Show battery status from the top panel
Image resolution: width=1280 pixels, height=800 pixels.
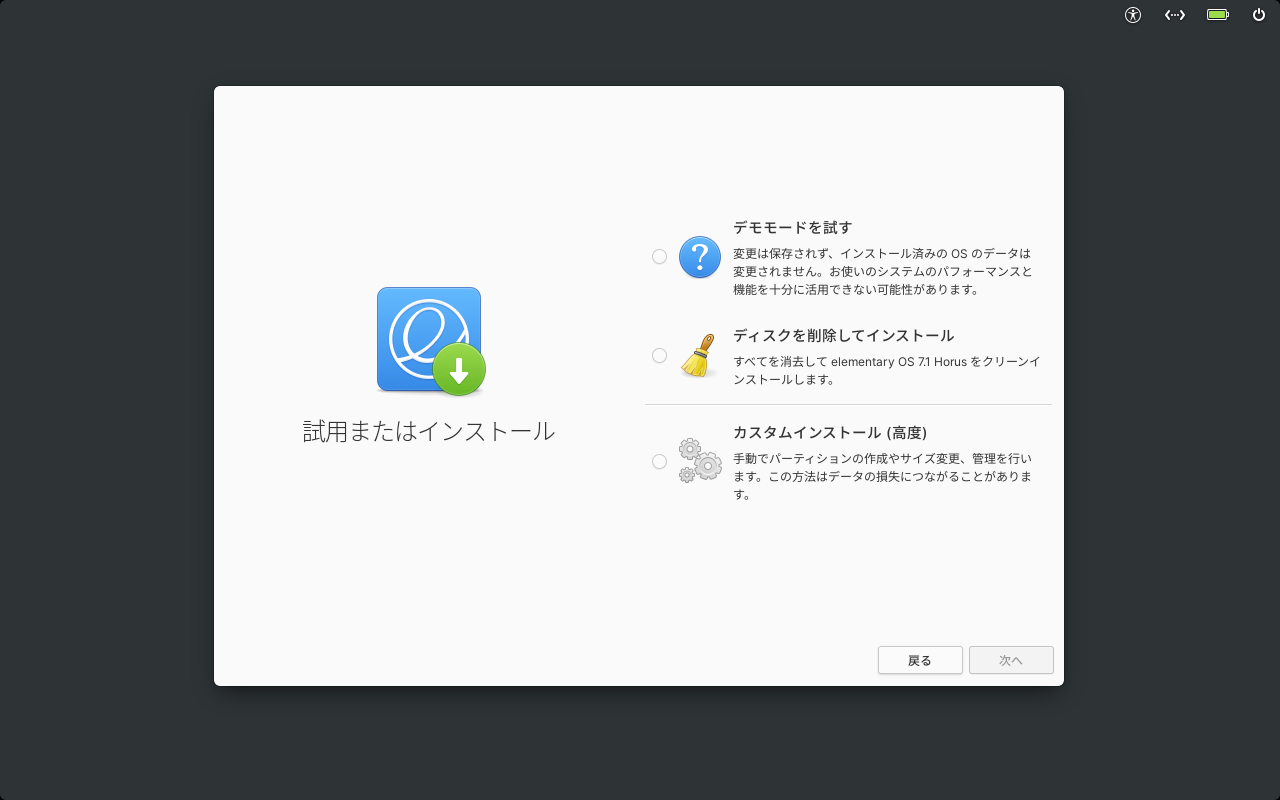[1217, 15]
